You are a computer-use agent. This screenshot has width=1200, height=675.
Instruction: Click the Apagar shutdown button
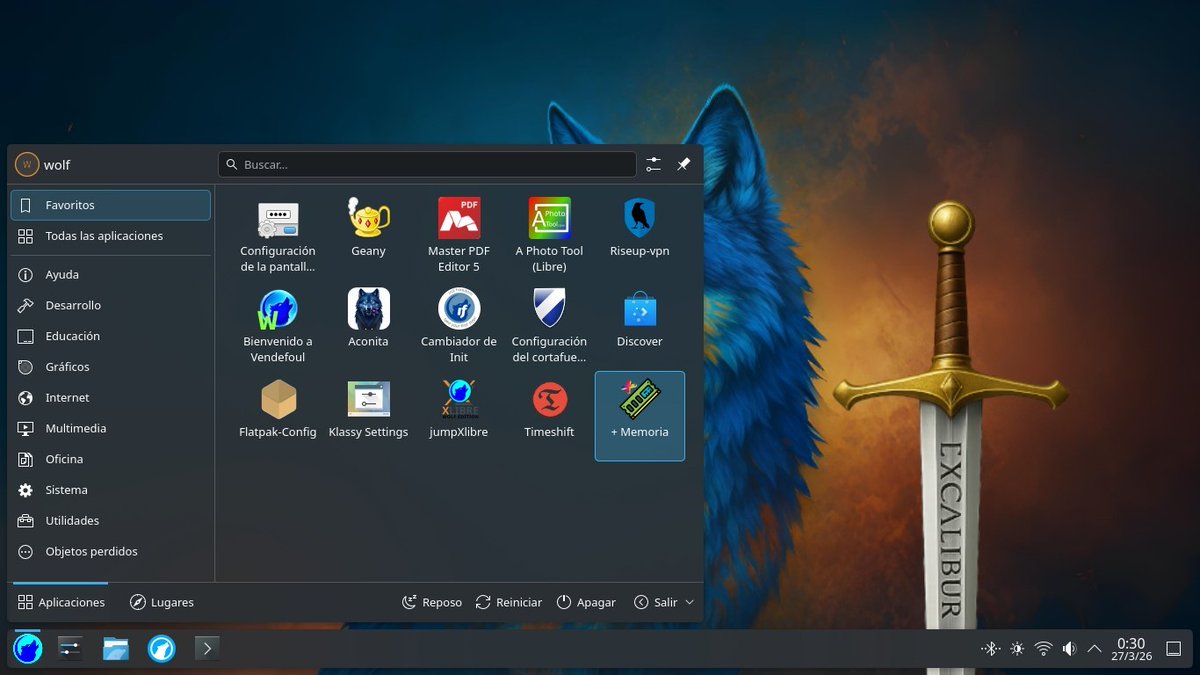click(586, 602)
